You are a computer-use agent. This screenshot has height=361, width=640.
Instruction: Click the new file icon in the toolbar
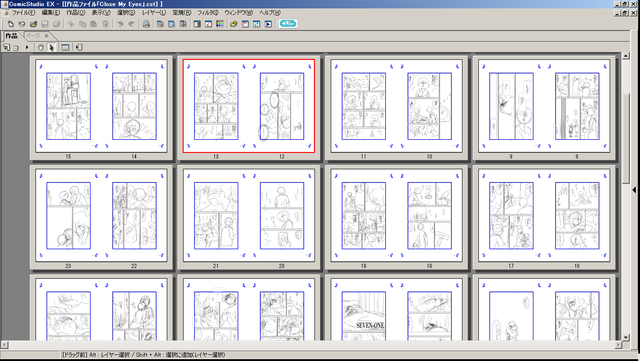[x=11, y=24]
